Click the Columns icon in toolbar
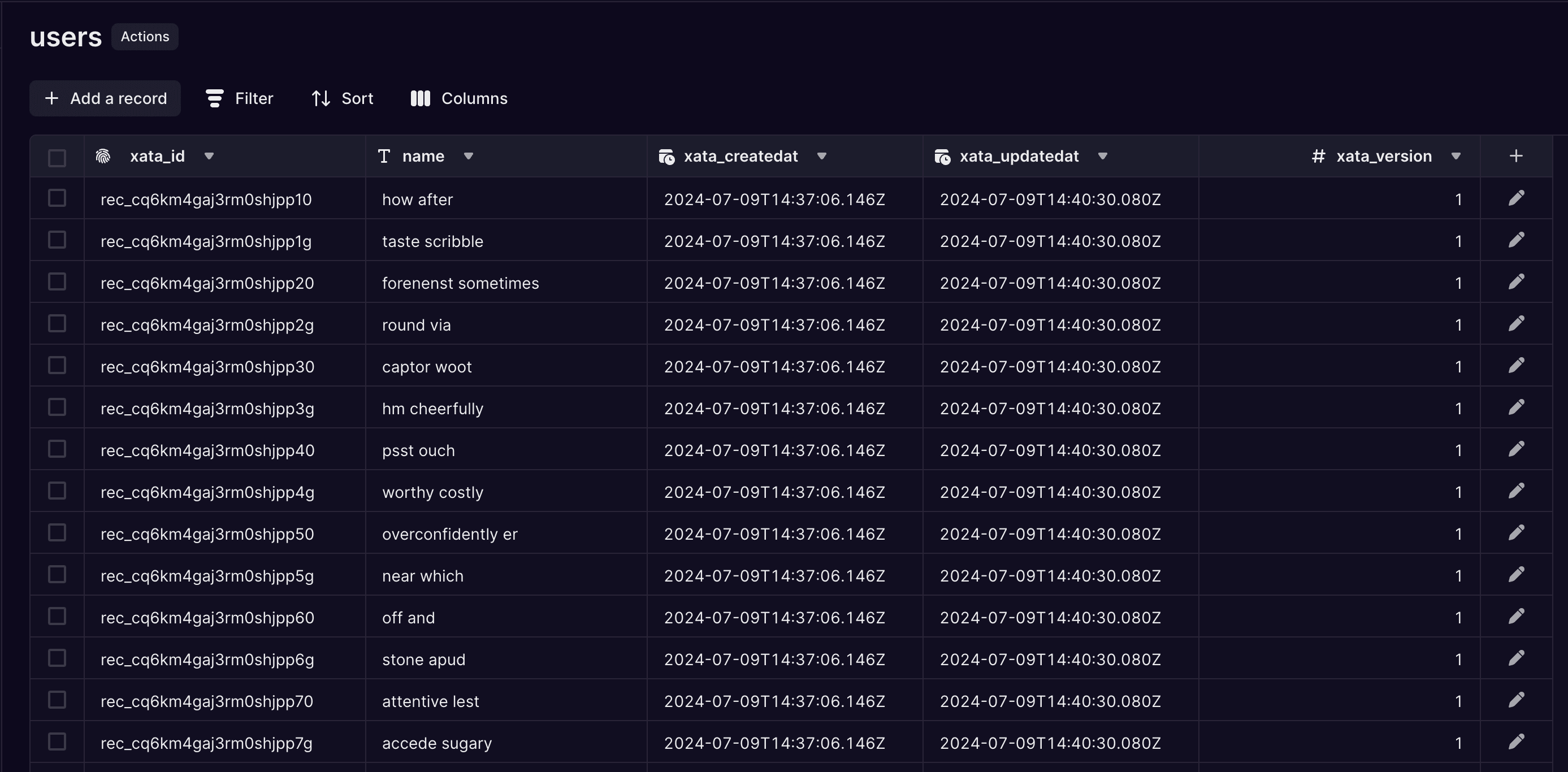This screenshot has width=1568, height=772. coord(420,99)
